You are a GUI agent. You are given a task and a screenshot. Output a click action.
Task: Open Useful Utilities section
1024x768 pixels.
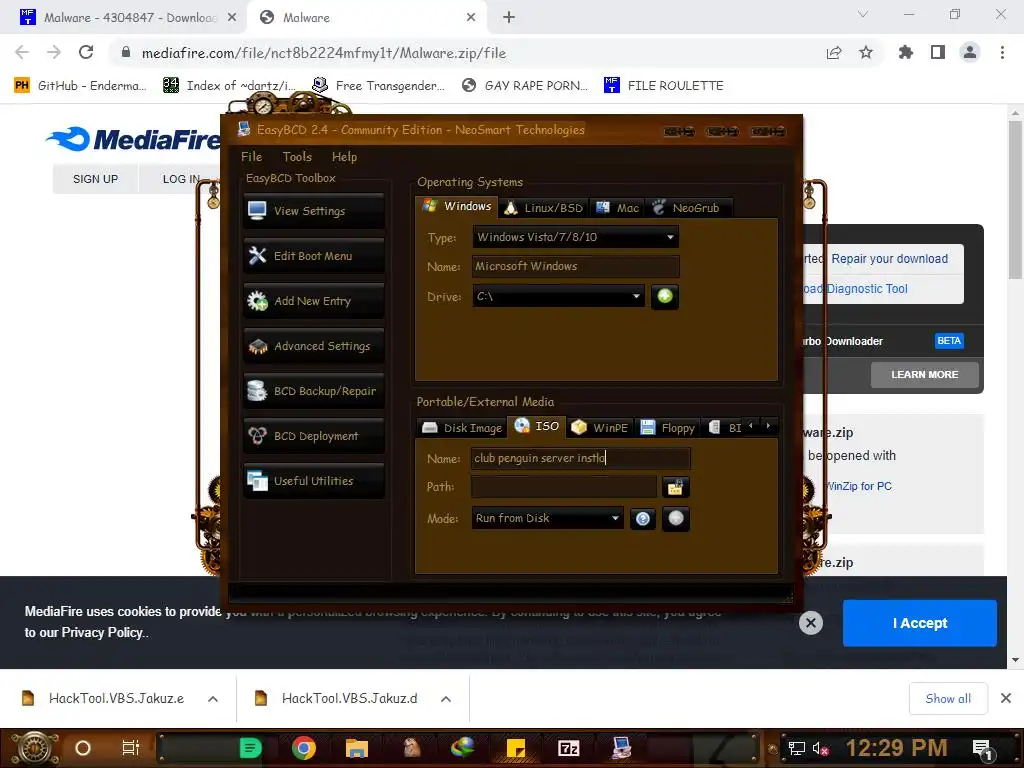point(314,481)
